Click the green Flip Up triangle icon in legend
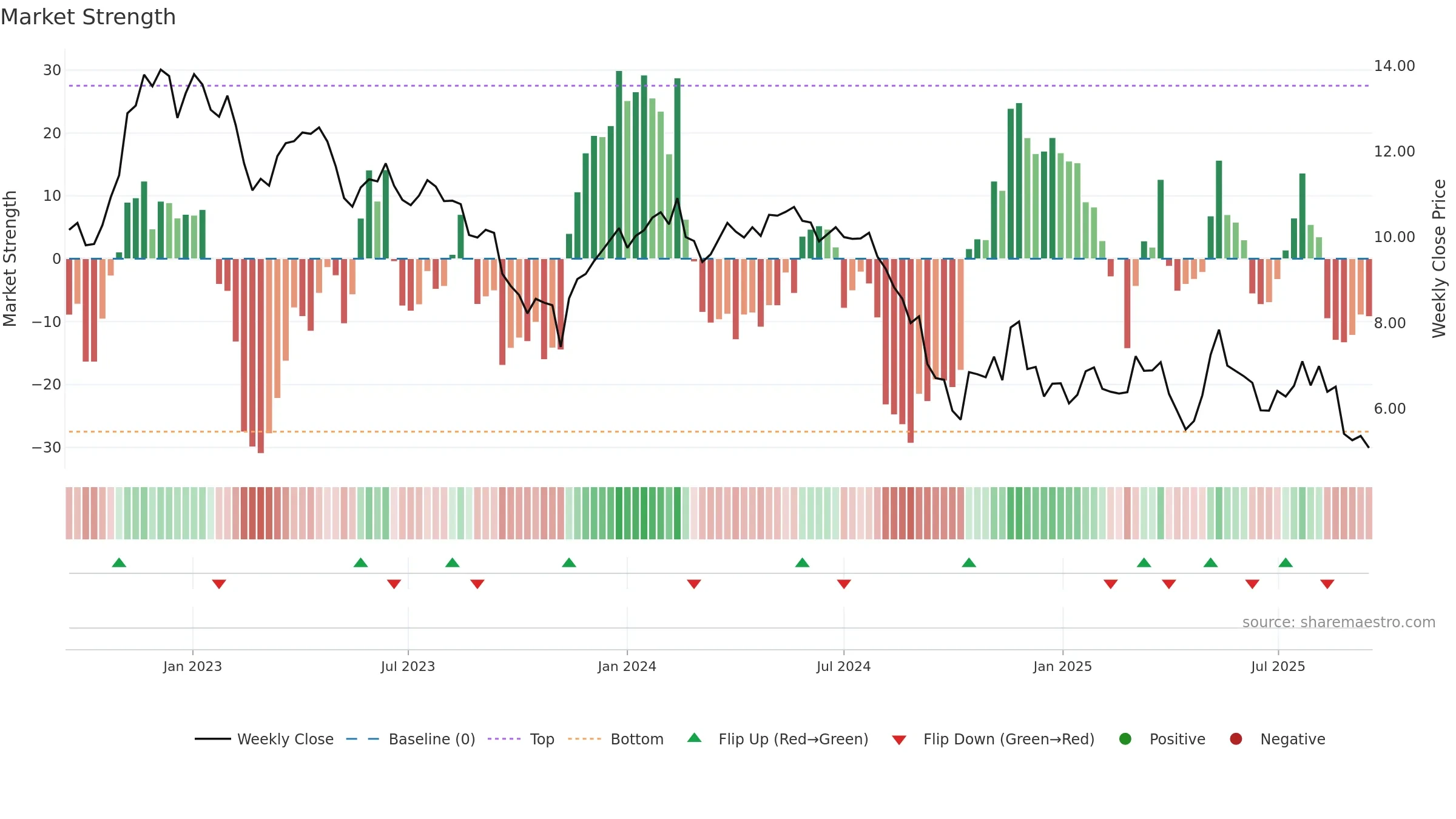The height and width of the screenshot is (819, 1456). tap(695, 738)
